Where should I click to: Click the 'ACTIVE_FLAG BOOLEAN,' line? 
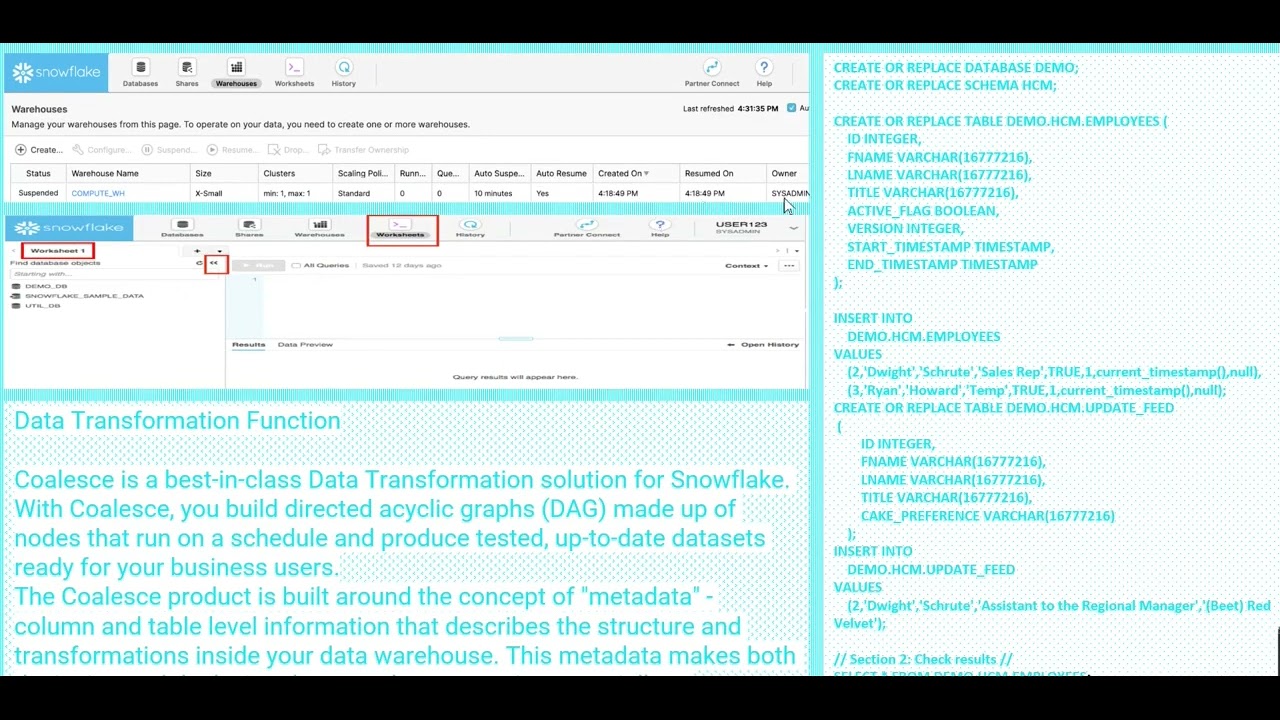tap(923, 211)
